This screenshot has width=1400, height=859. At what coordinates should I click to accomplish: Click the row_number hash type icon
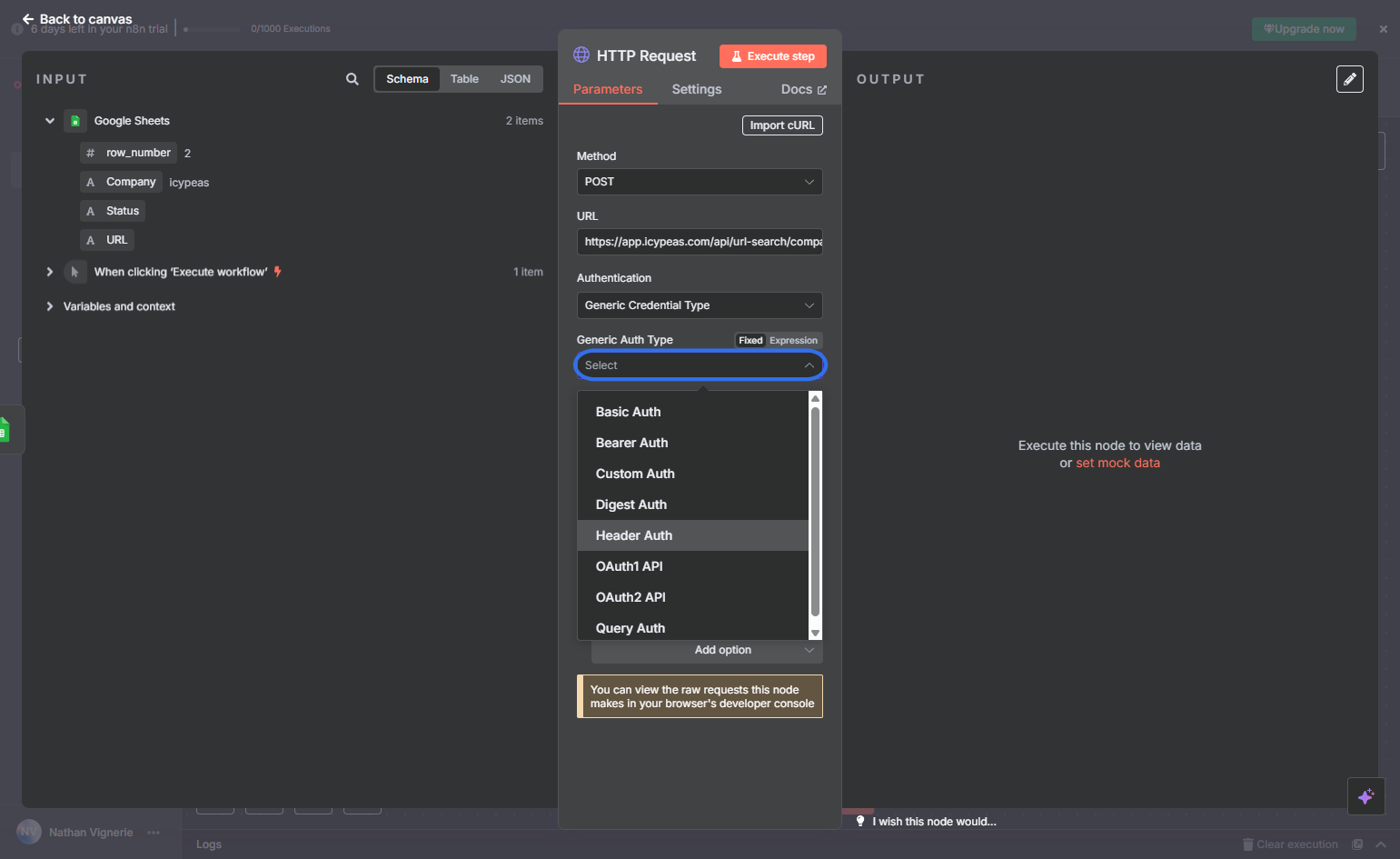click(x=90, y=153)
